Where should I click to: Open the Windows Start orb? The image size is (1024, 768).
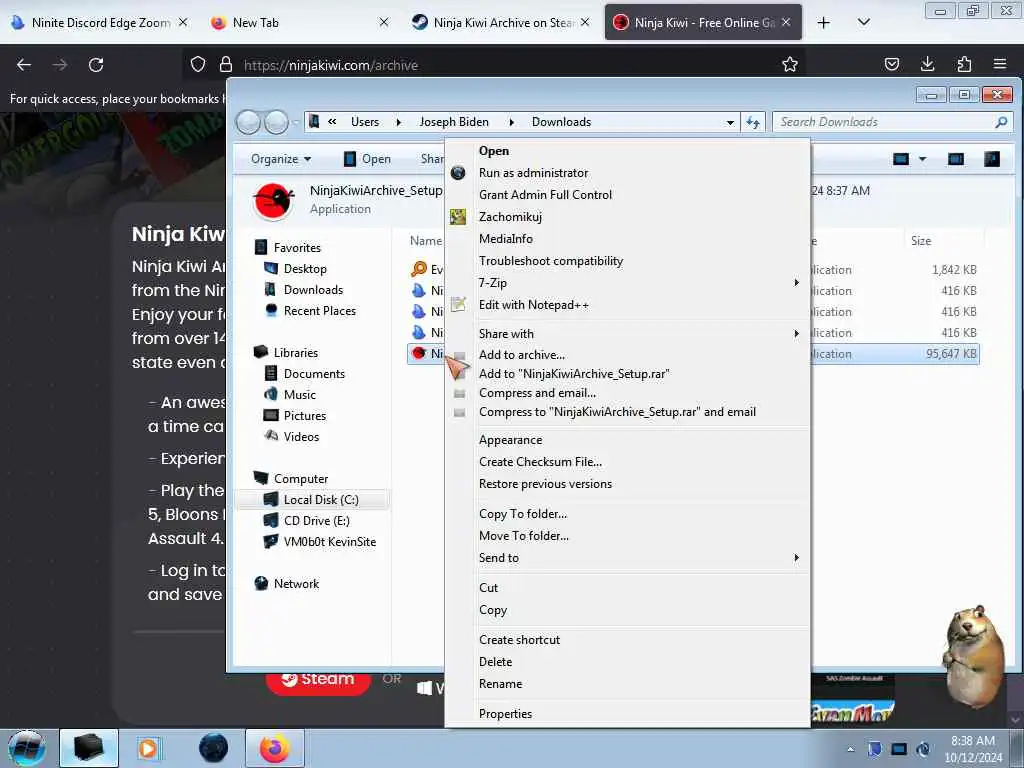[x=27, y=748]
